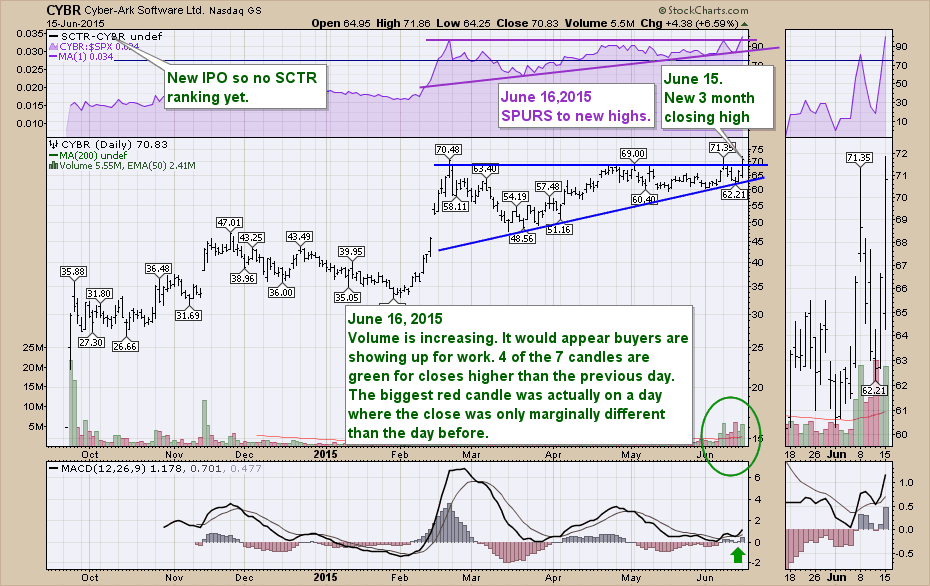Screen dimensions: 930x586
Task: Click the 31.69 price low label
Action: [x=188, y=316]
